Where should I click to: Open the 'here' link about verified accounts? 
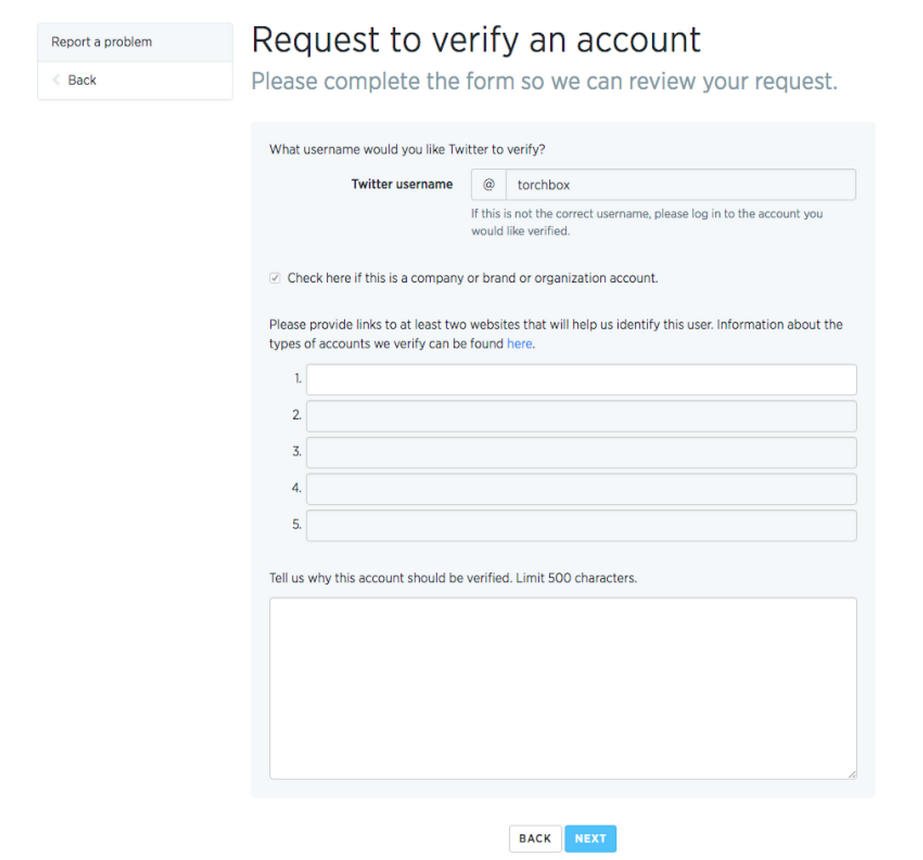click(x=519, y=343)
